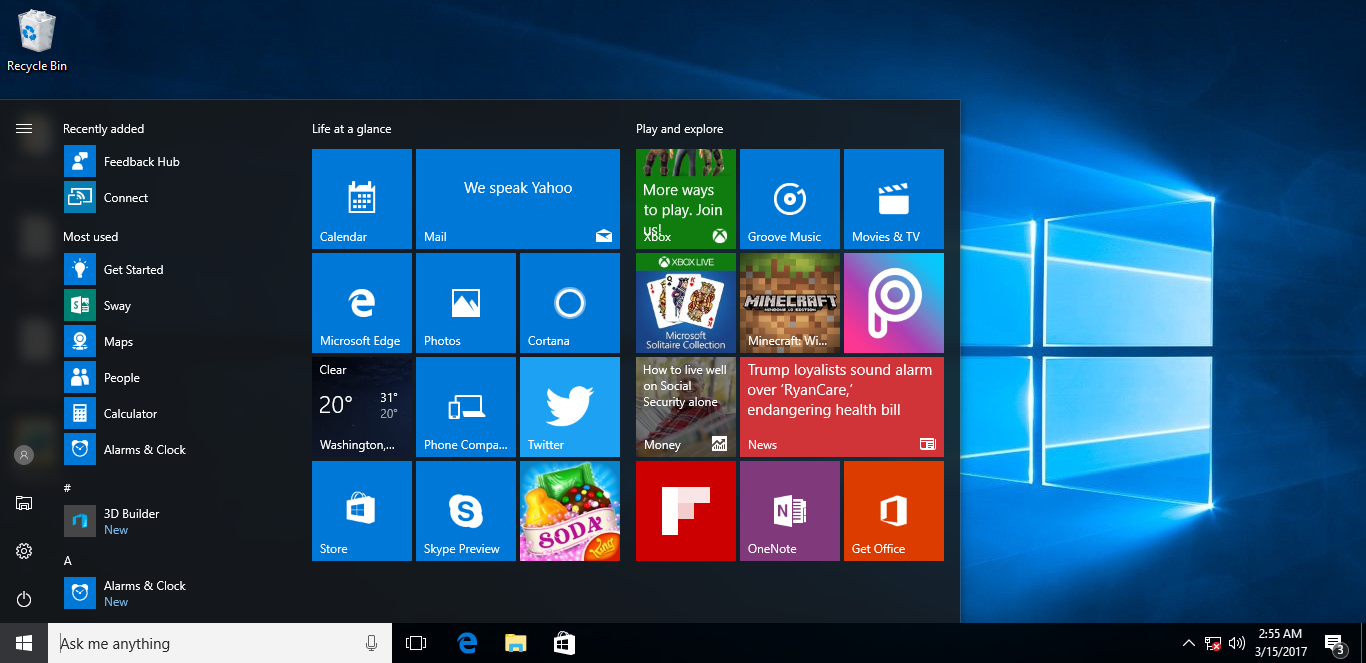Viewport: 1366px width, 663px height.
Task: Open Task View on taskbar
Action: point(416,643)
